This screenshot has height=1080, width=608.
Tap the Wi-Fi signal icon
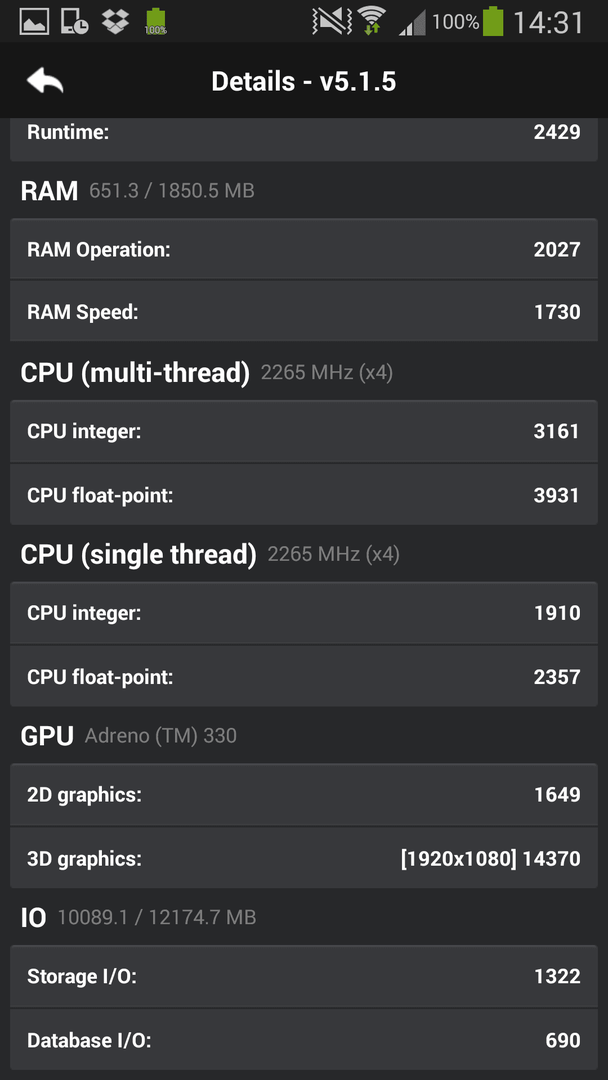point(373,21)
